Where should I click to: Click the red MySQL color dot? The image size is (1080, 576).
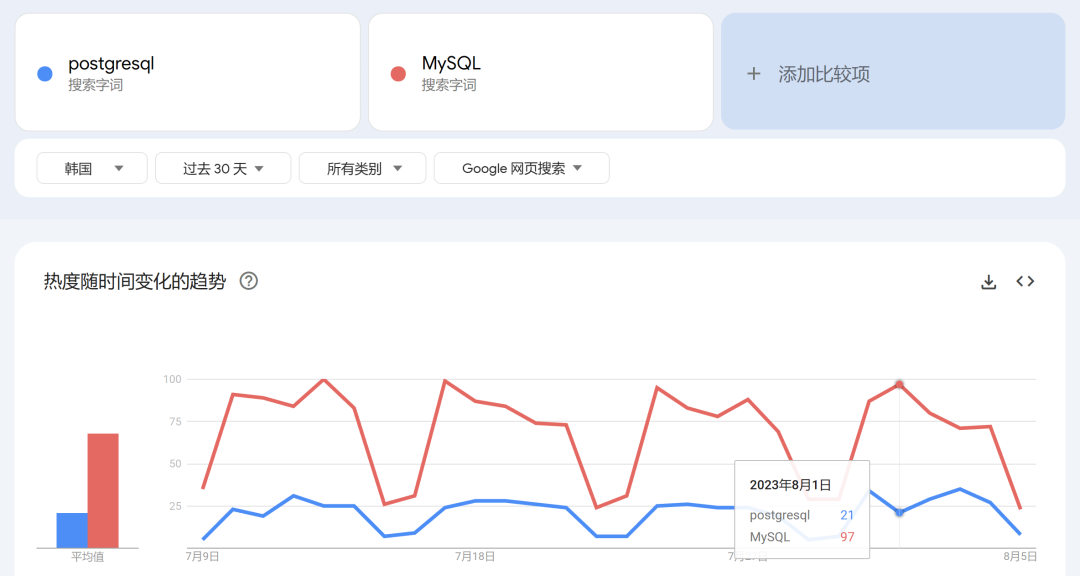[398, 74]
